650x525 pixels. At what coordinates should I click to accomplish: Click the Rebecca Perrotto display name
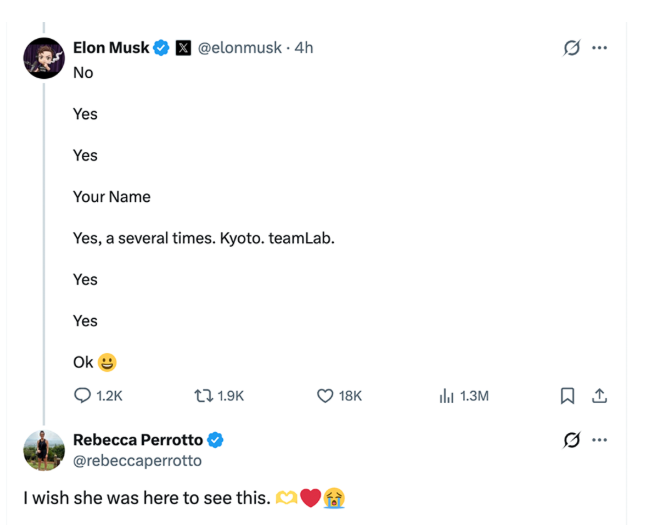pyautogui.click(x=138, y=440)
